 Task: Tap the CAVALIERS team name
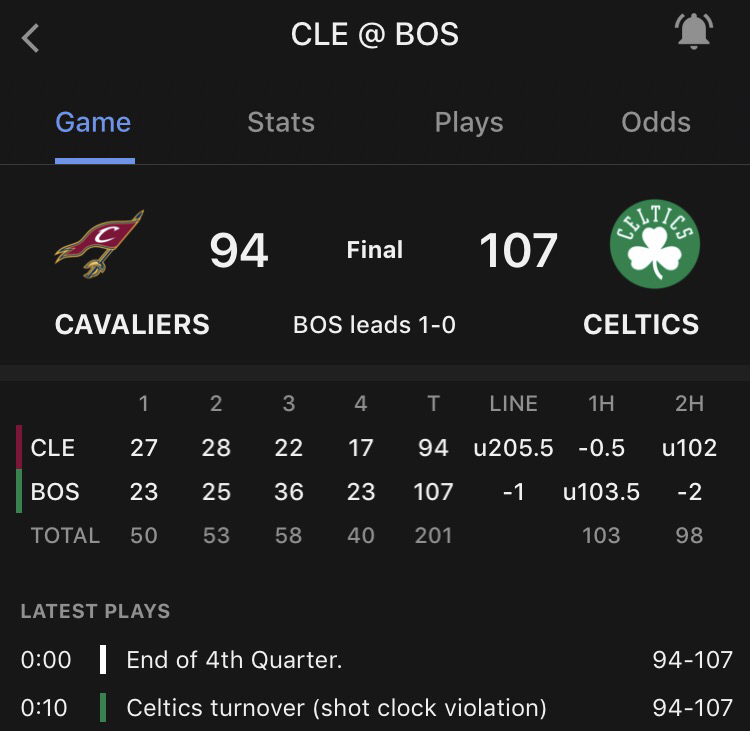click(132, 324)
